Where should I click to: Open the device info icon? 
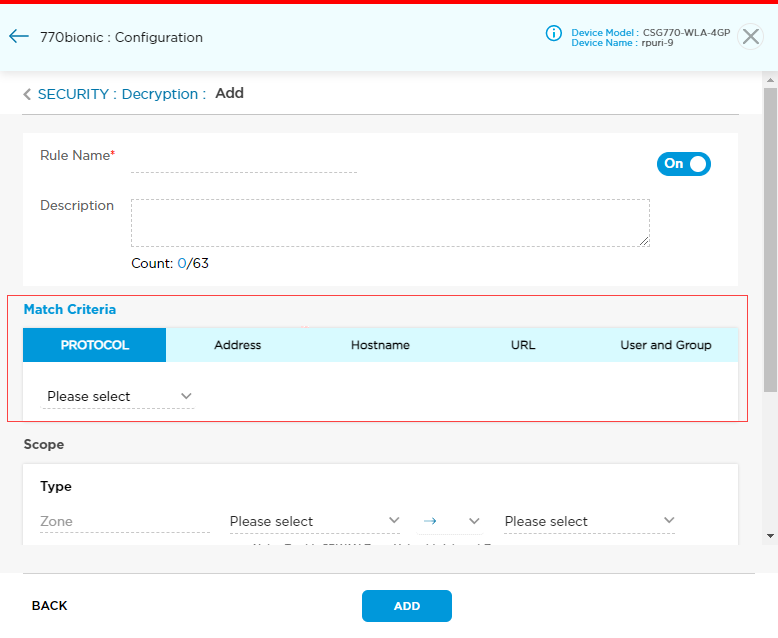pyautogui.click(x=554, y=33)
